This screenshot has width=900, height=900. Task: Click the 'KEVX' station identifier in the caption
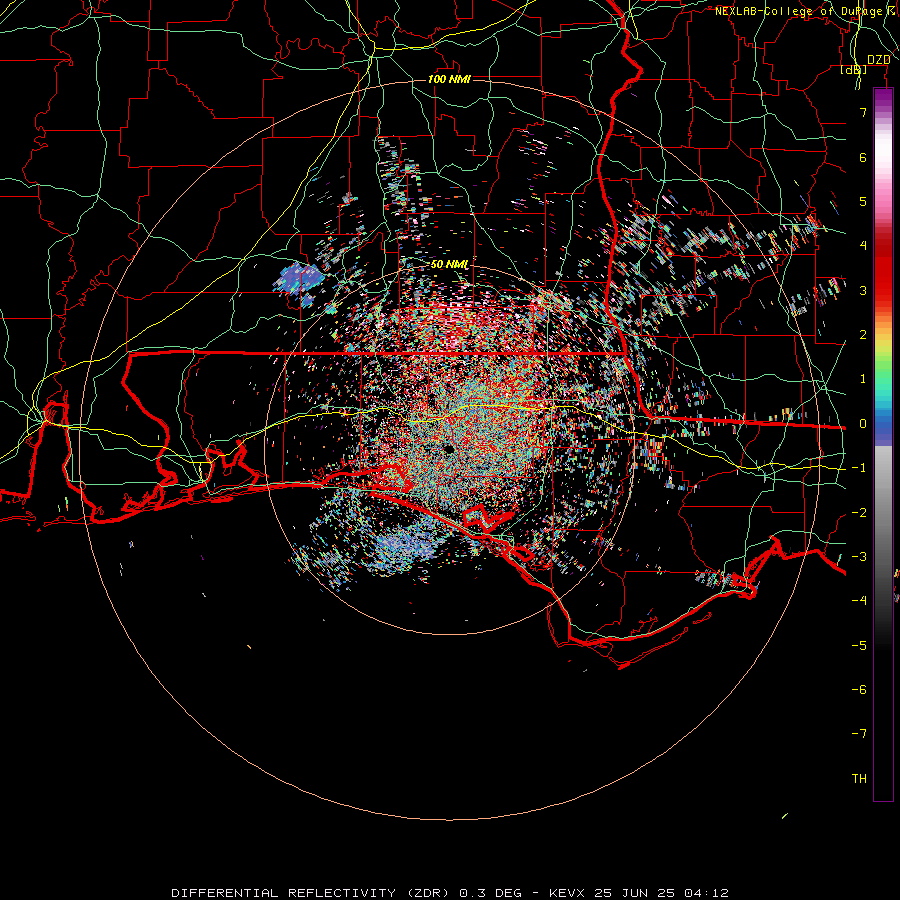click(x=567, y=893)
